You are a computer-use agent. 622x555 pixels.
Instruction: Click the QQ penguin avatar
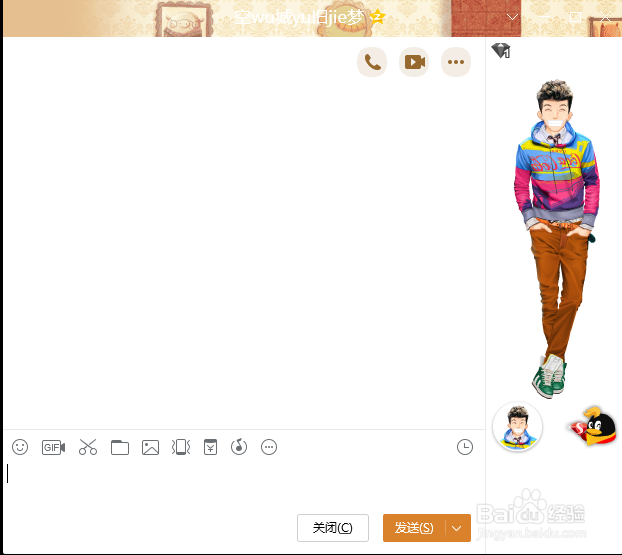[x=594, y=426]
